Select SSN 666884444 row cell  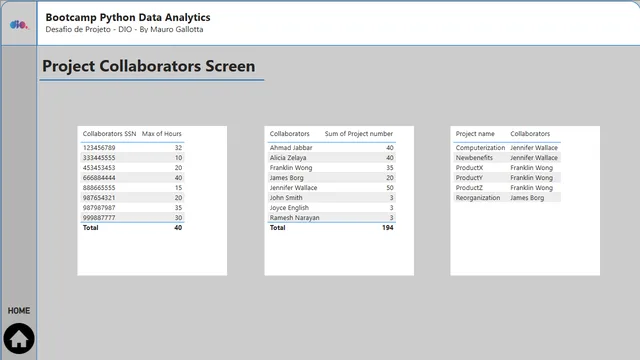(x=99, y=178)
